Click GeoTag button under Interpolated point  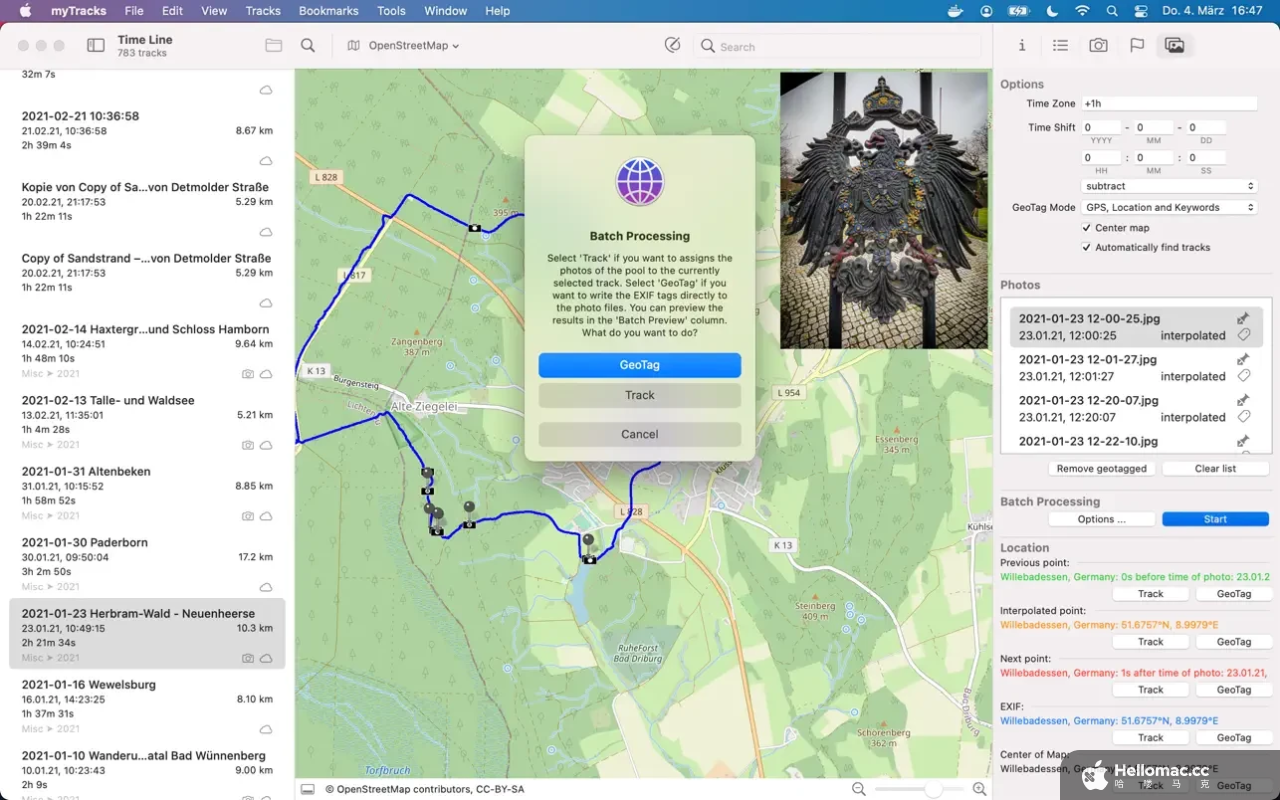(1234, 642)
